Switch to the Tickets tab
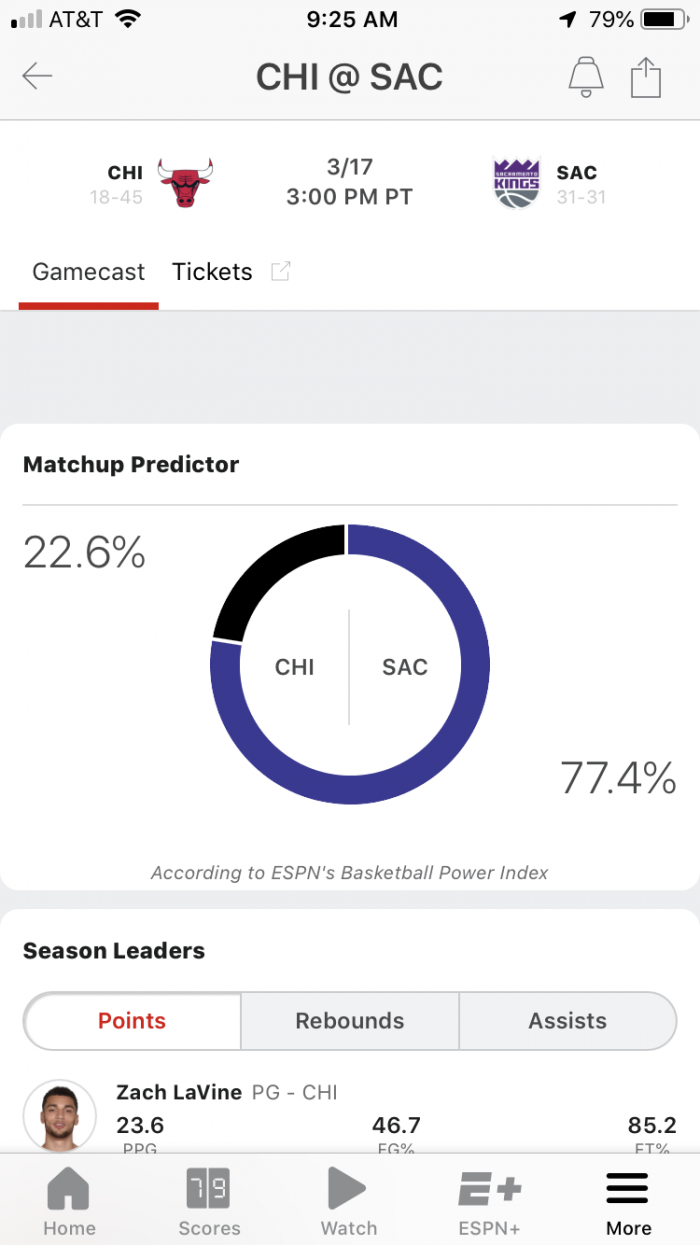This screenshot has width=700, height=1245. [212, 272]
